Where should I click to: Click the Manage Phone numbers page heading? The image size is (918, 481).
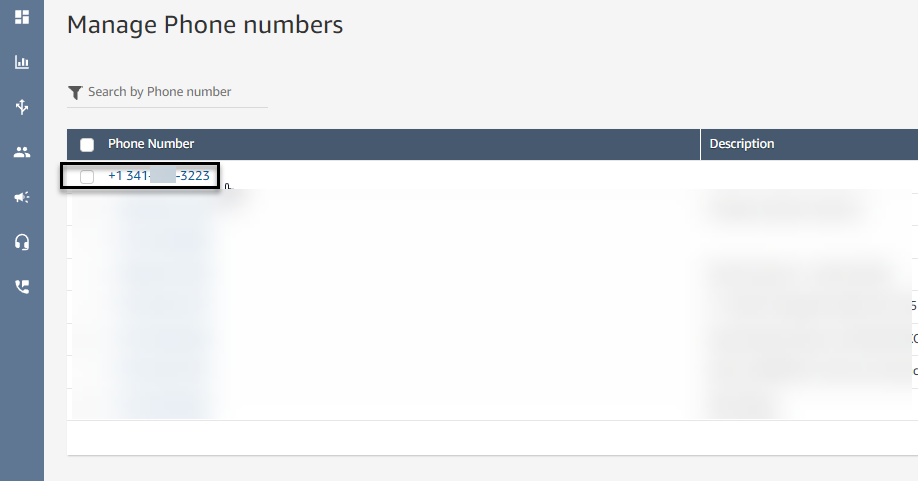205,25
